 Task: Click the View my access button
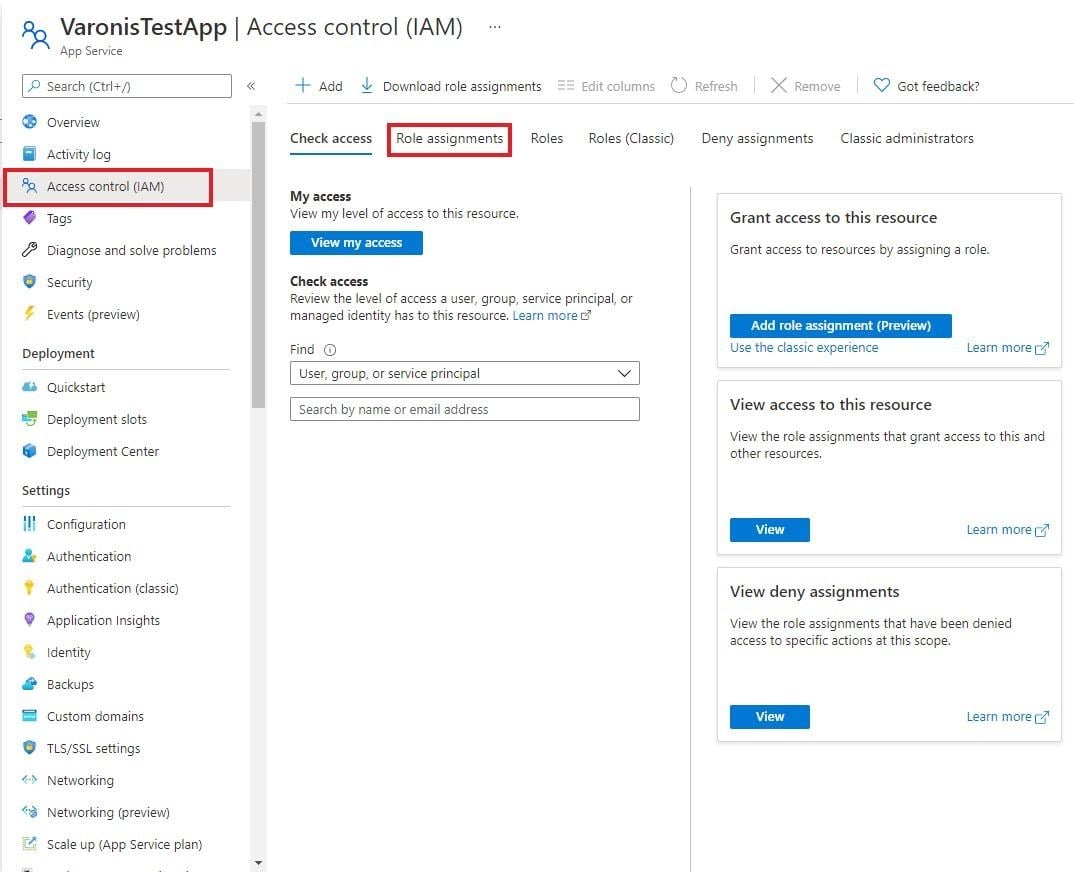(356, 242)
